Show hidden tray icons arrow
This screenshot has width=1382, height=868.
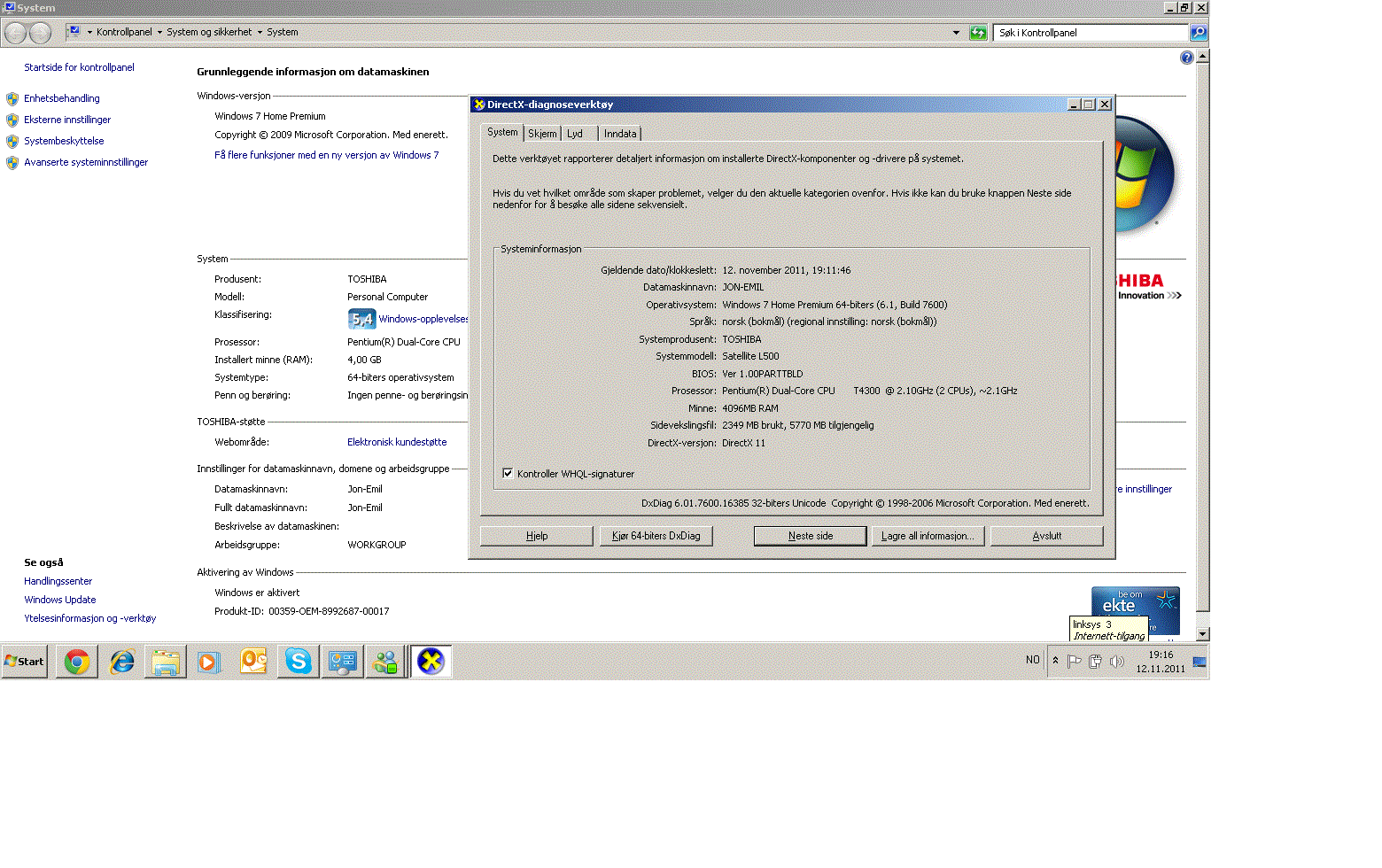(x=1055, y=661)
